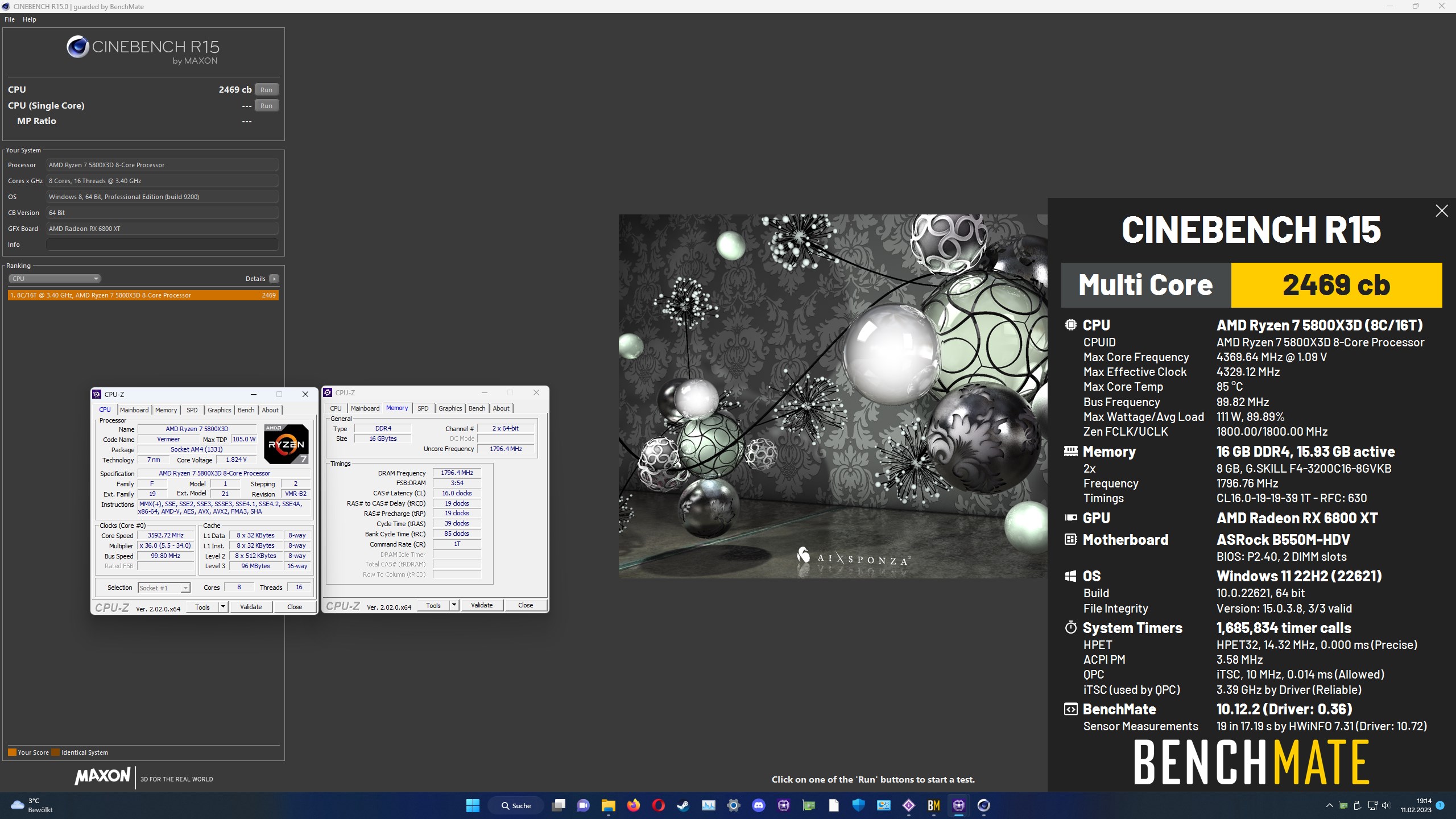Click Tools button in right CPU-Z window
1456x819 pixels.
(433, 605)
